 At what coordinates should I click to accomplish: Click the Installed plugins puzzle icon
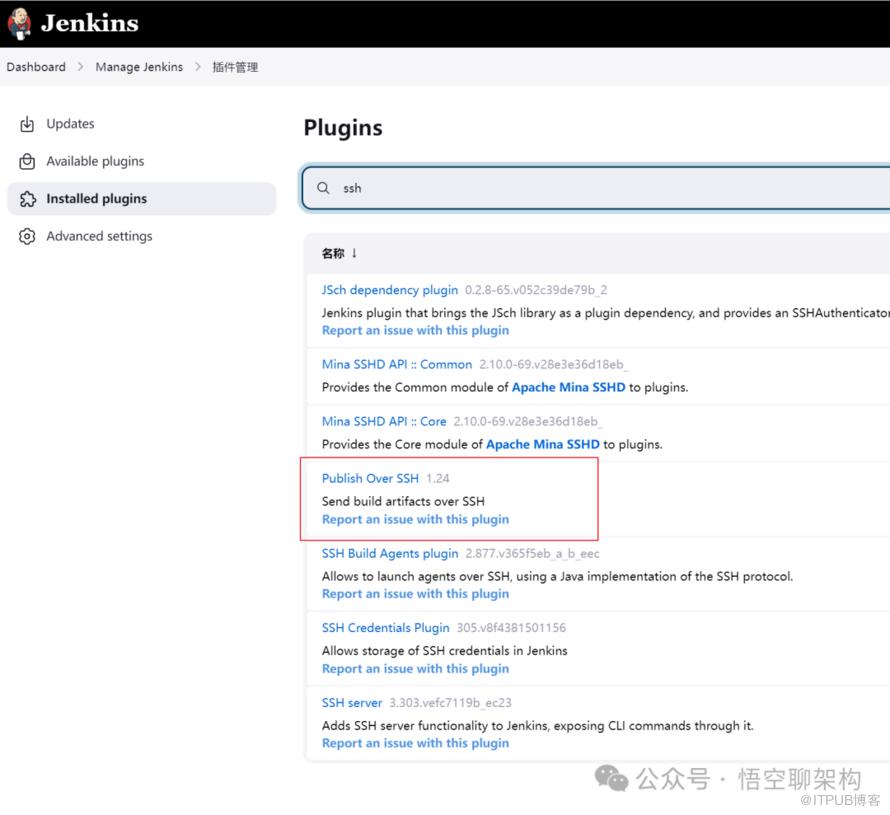pos(27,199)
